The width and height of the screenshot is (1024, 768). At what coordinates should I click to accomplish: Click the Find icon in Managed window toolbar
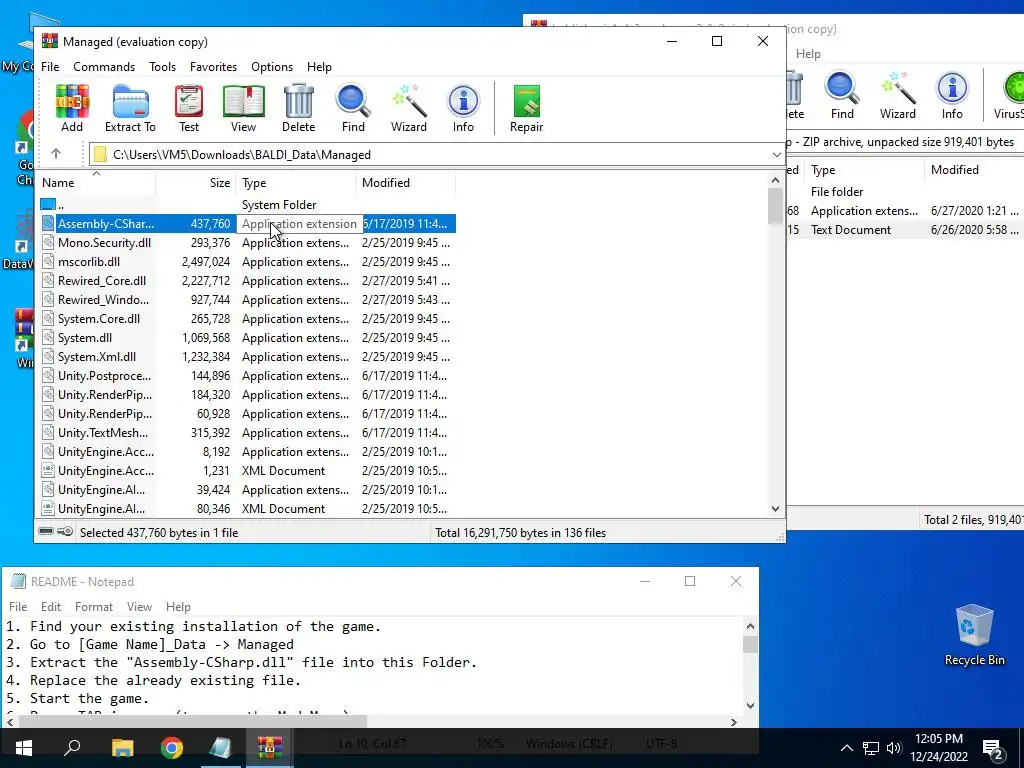pyautogui.click(x=353, y=108)
